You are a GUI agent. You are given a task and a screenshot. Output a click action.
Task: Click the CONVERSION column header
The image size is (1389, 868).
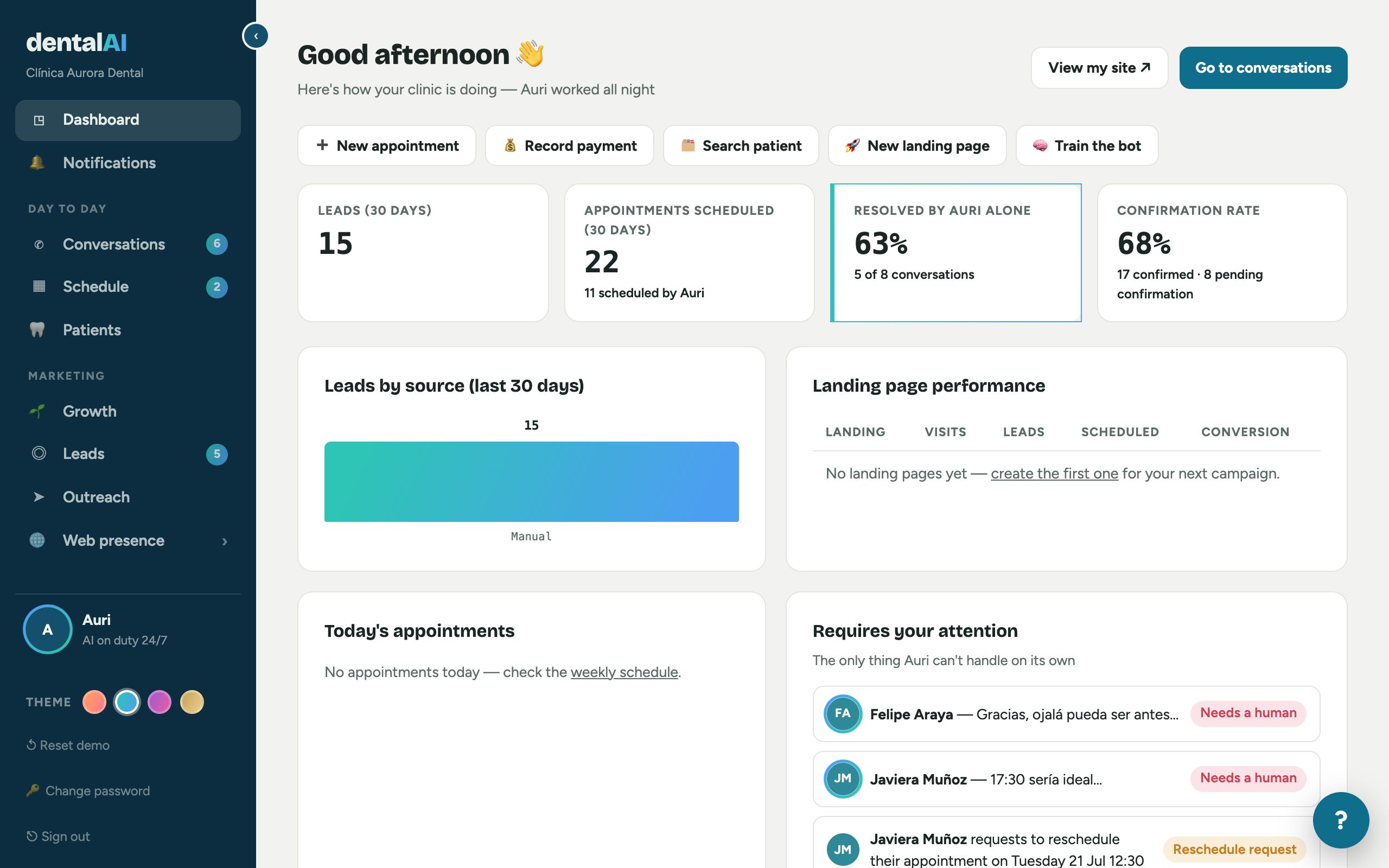click(x=1245, y=432)
